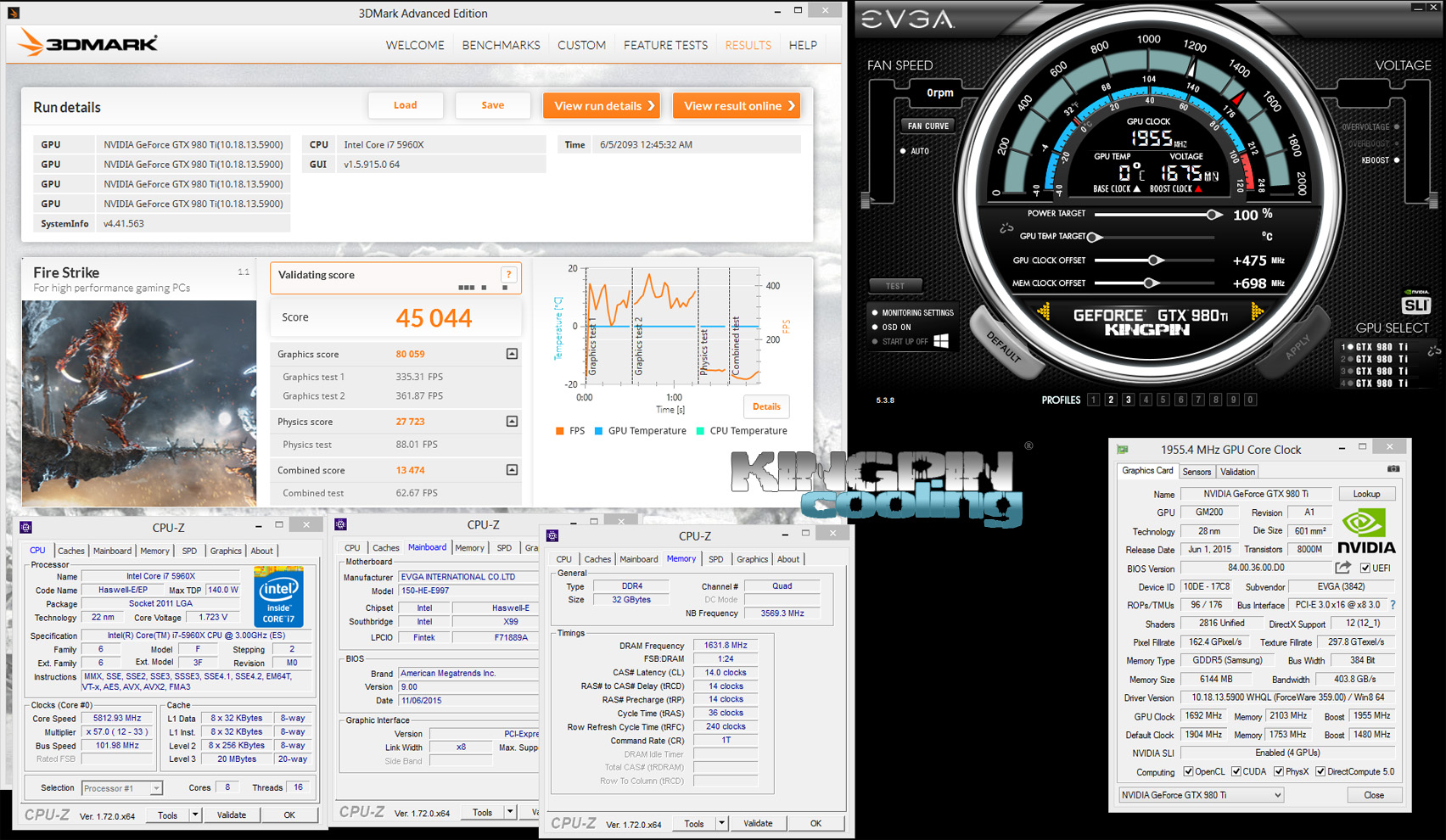Image resolution: width=1446 pixels, height=840 pixels.
Task: Click the GPU Temp Target slider handle
Action: coord(1095,237)
